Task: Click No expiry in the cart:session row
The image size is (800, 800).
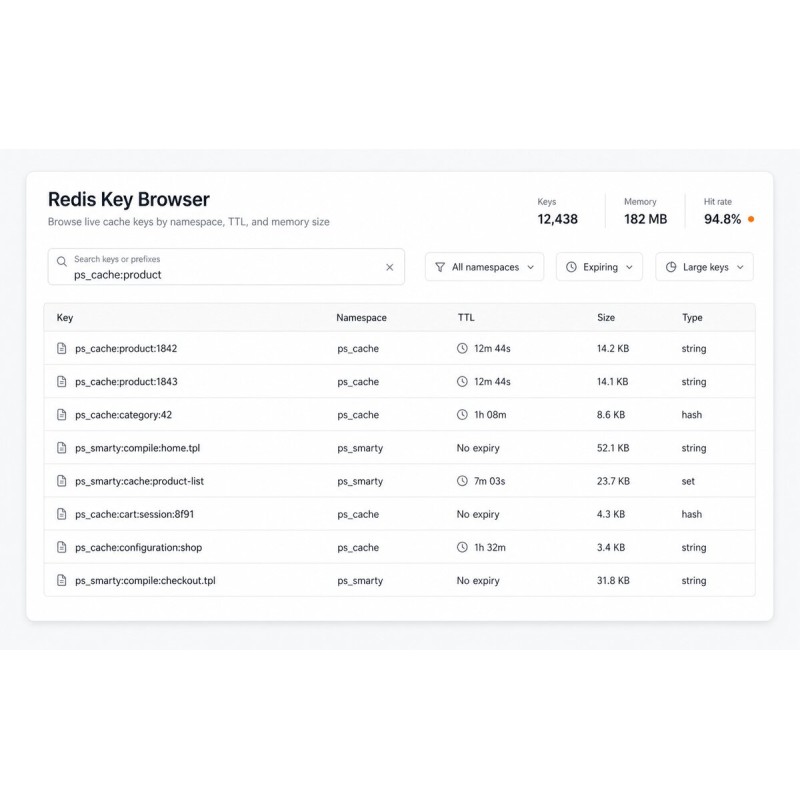Action: (x=478, y=514)
